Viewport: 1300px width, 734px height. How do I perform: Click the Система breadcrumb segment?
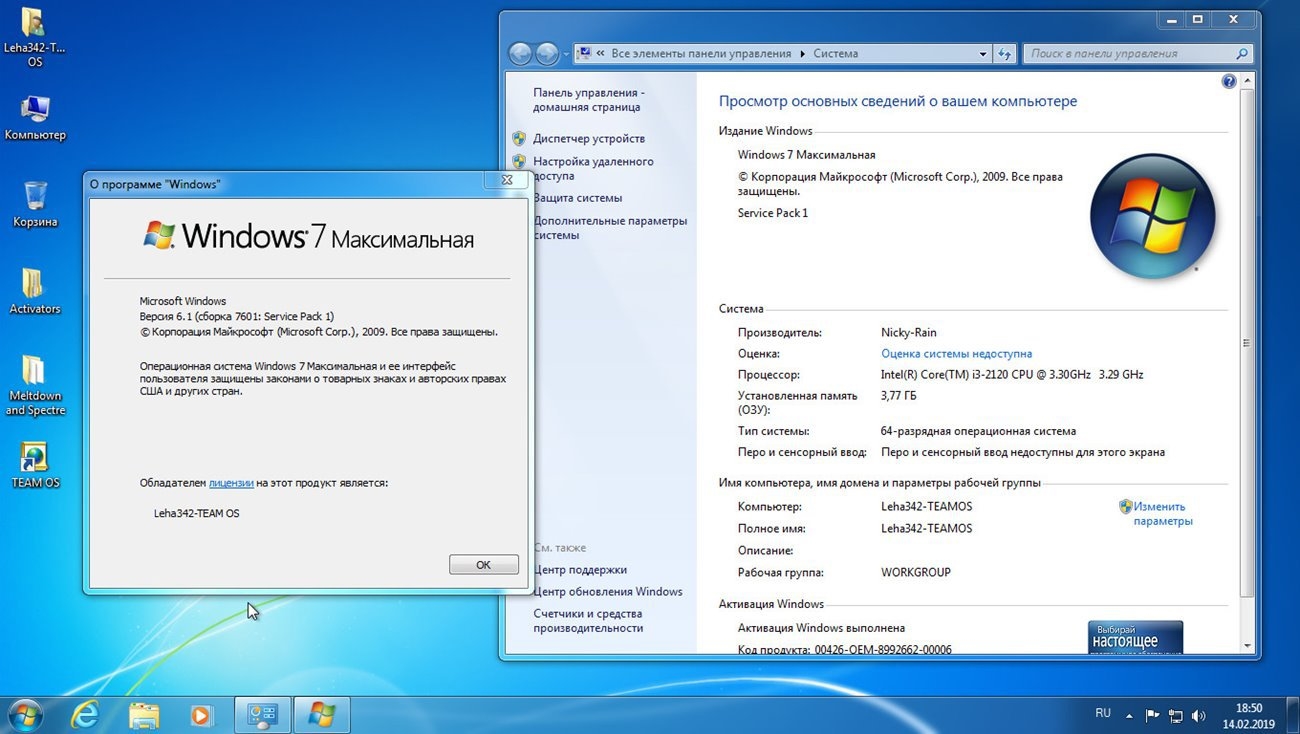coord(835,54)
